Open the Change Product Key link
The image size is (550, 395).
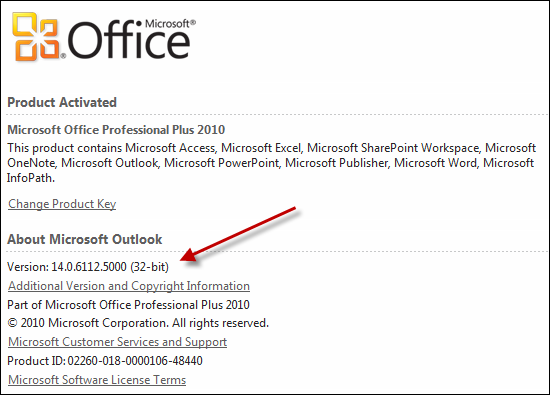point(62,204)
